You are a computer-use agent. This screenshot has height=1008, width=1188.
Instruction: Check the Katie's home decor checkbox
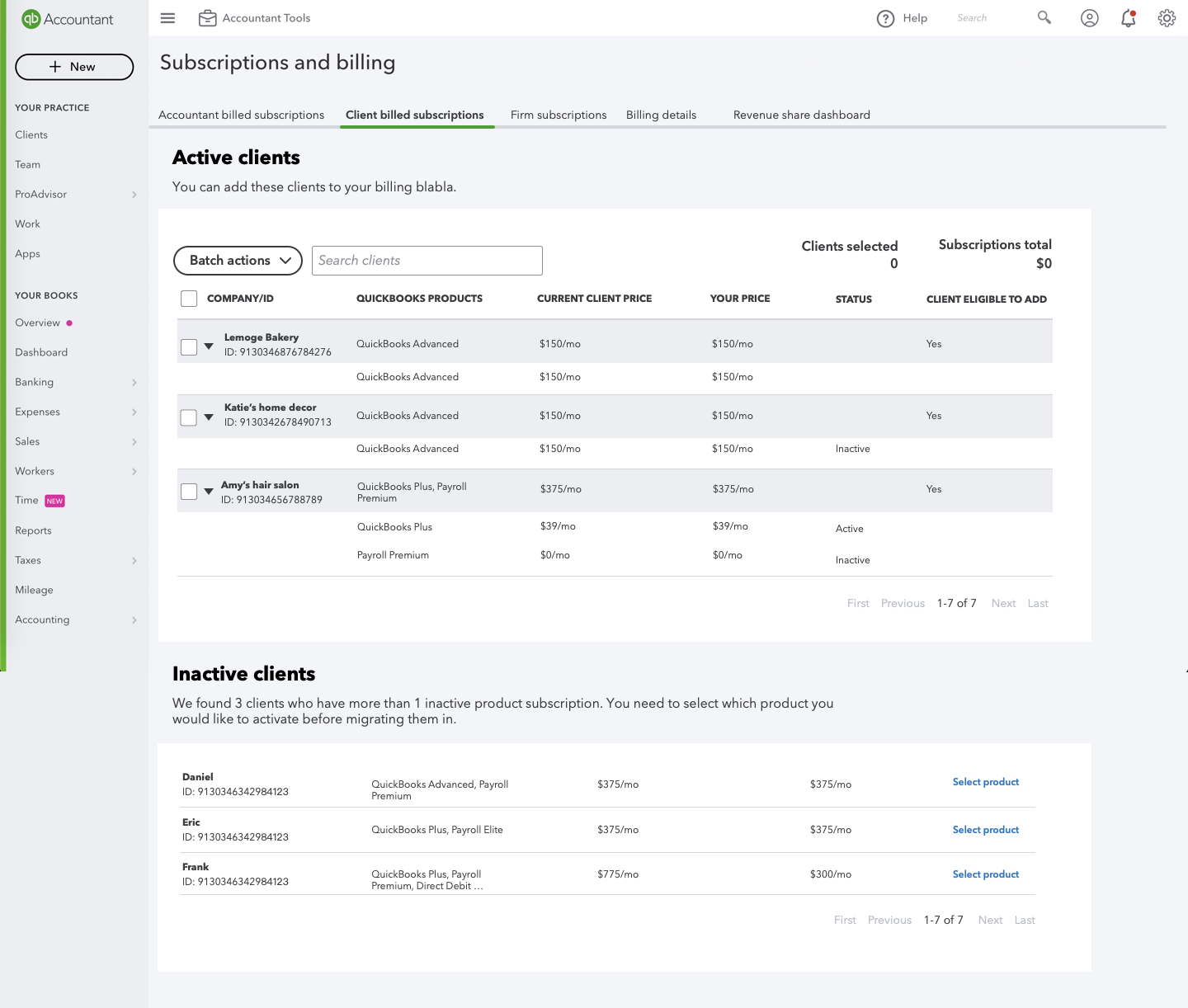189,417
